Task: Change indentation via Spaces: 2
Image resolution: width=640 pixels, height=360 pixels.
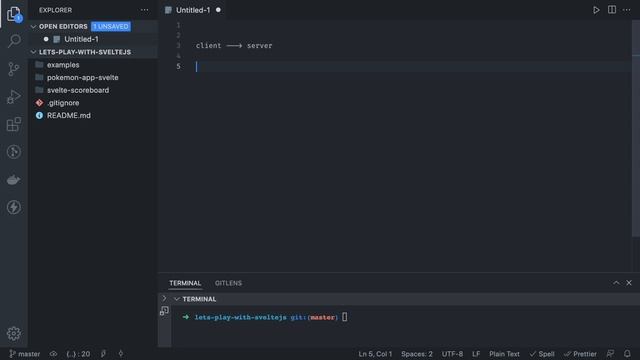Action: 416,354
